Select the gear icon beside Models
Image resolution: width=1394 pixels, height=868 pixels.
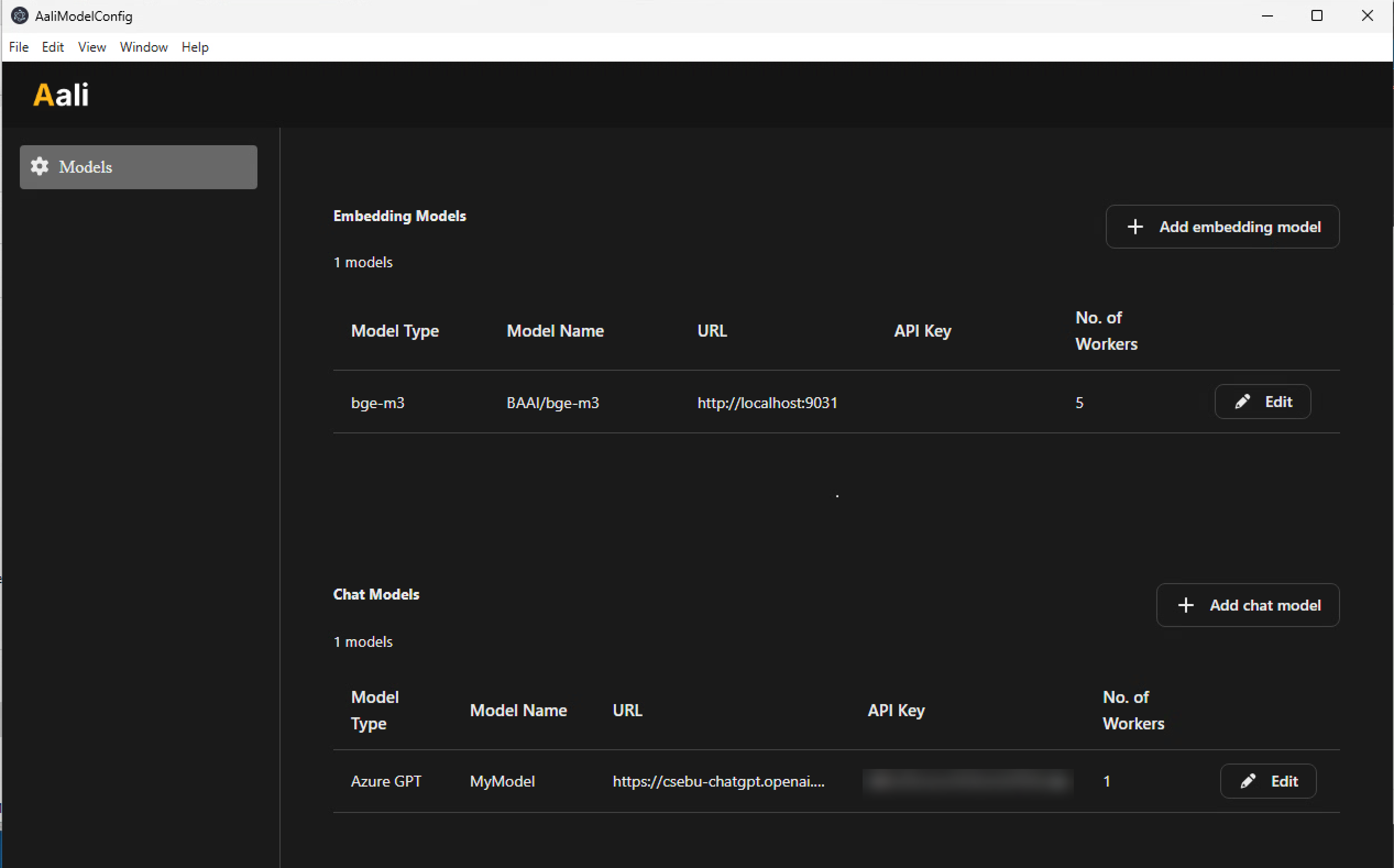[x=39, y=167]
